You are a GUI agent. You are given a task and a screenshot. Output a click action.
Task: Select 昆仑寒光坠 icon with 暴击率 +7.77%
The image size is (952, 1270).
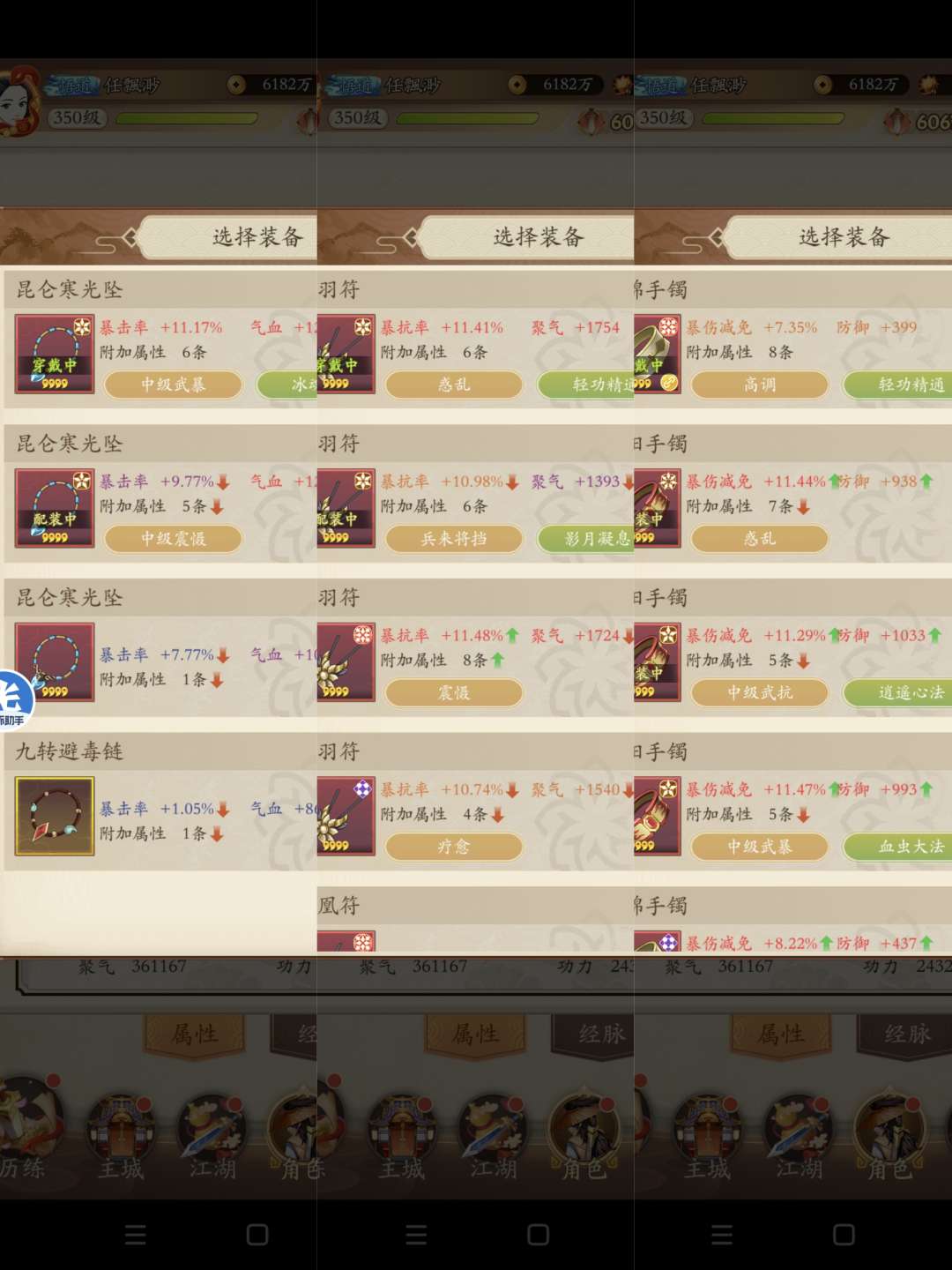(55, 662)
